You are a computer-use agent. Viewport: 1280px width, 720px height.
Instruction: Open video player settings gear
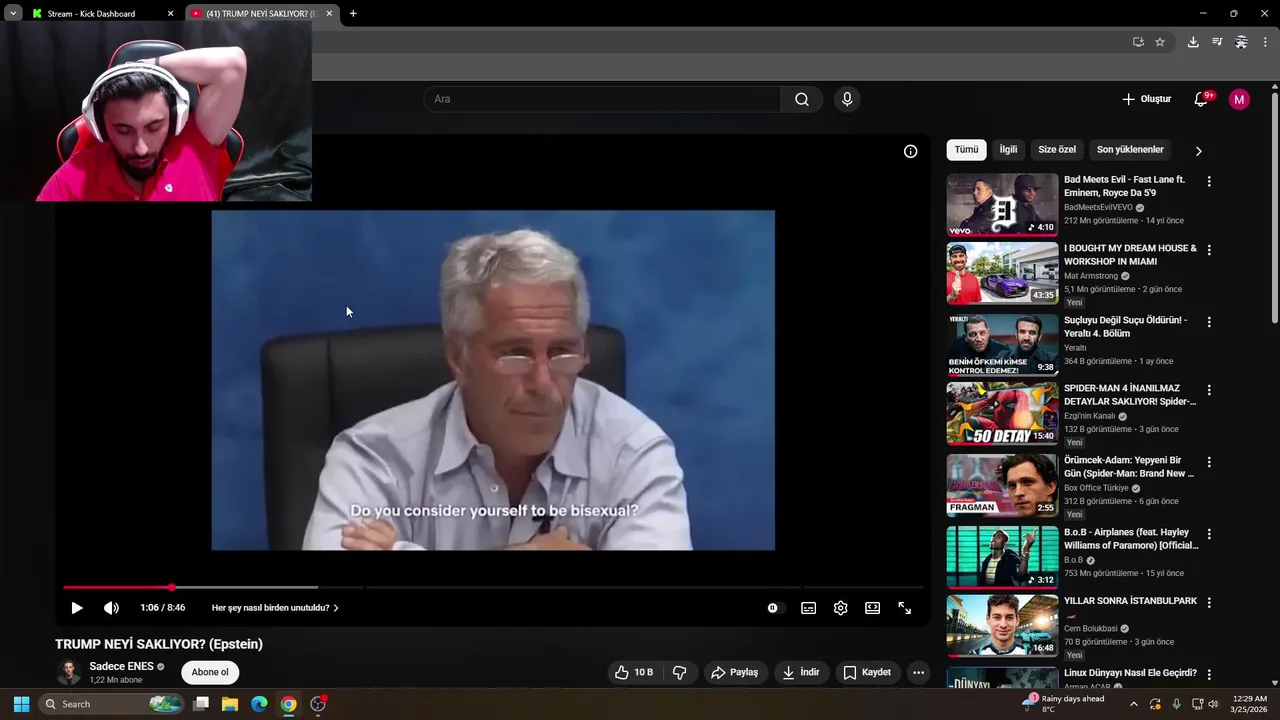coord(840,608)
